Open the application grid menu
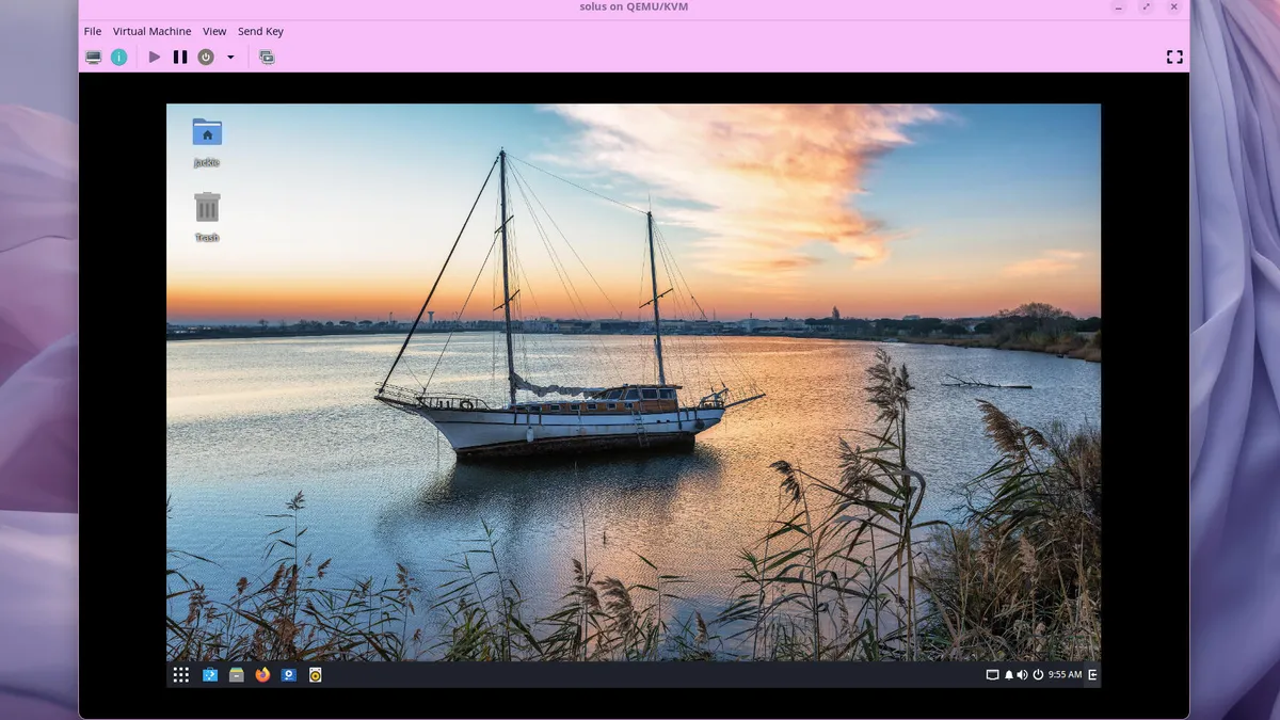The image size is (1280, 720). (181, 675)
